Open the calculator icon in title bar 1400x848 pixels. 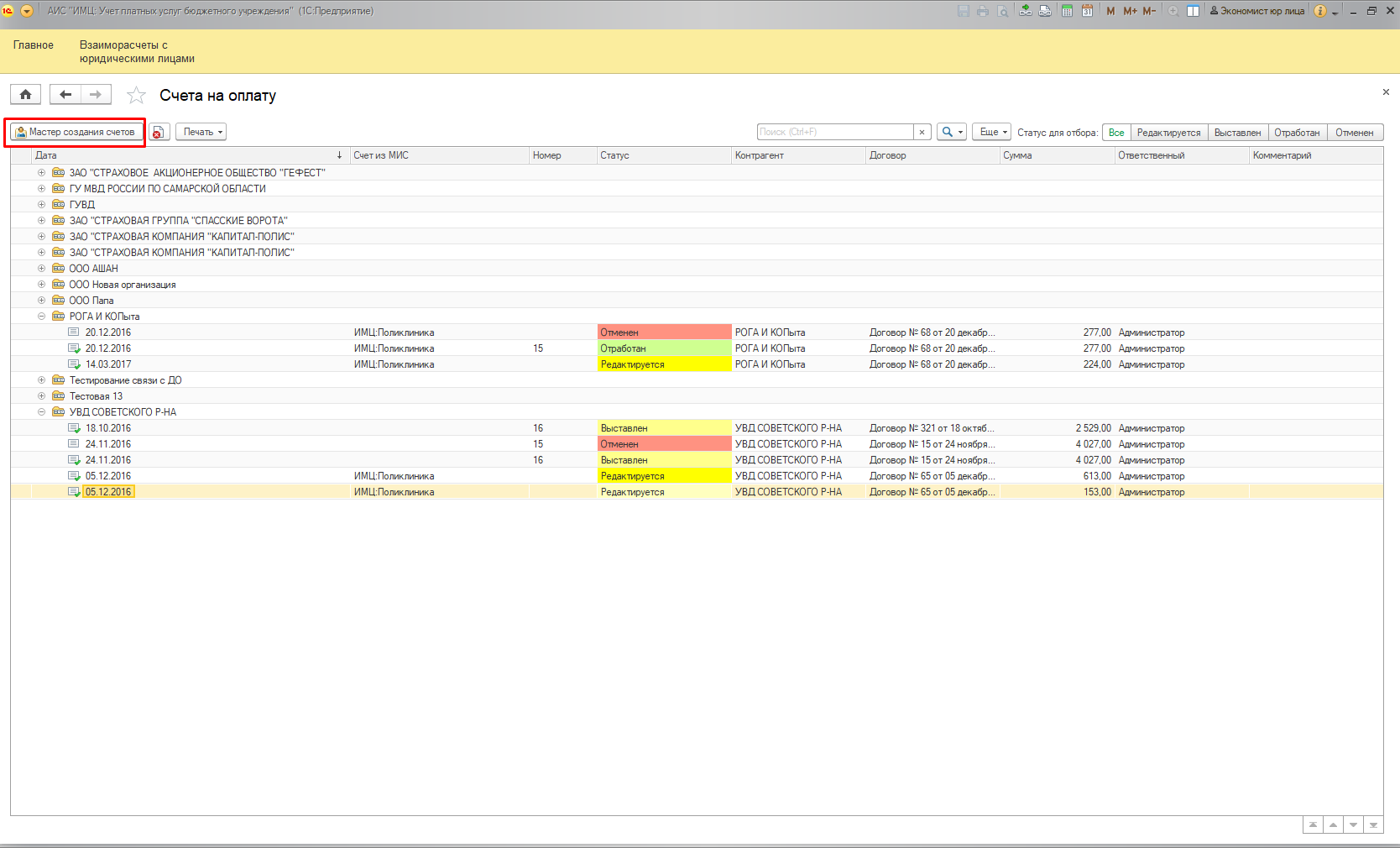[x=1067, y=11]
